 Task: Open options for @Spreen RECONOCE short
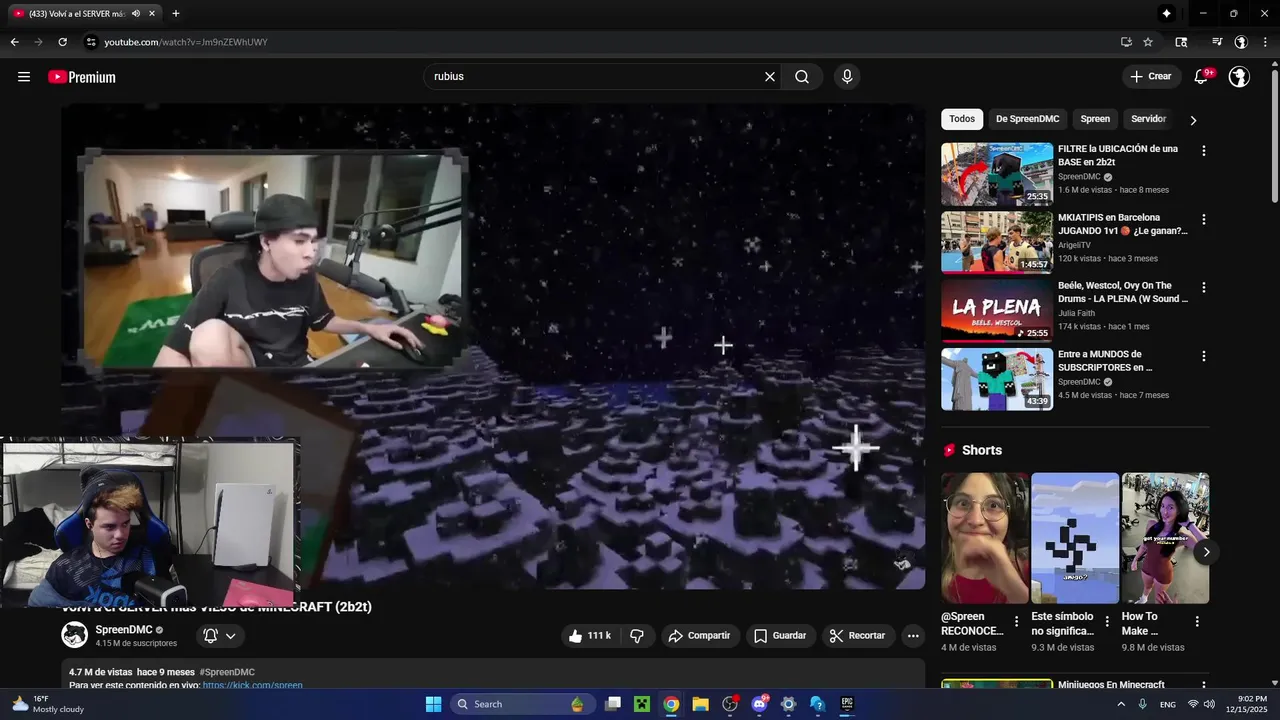(x=1017, y=621)
